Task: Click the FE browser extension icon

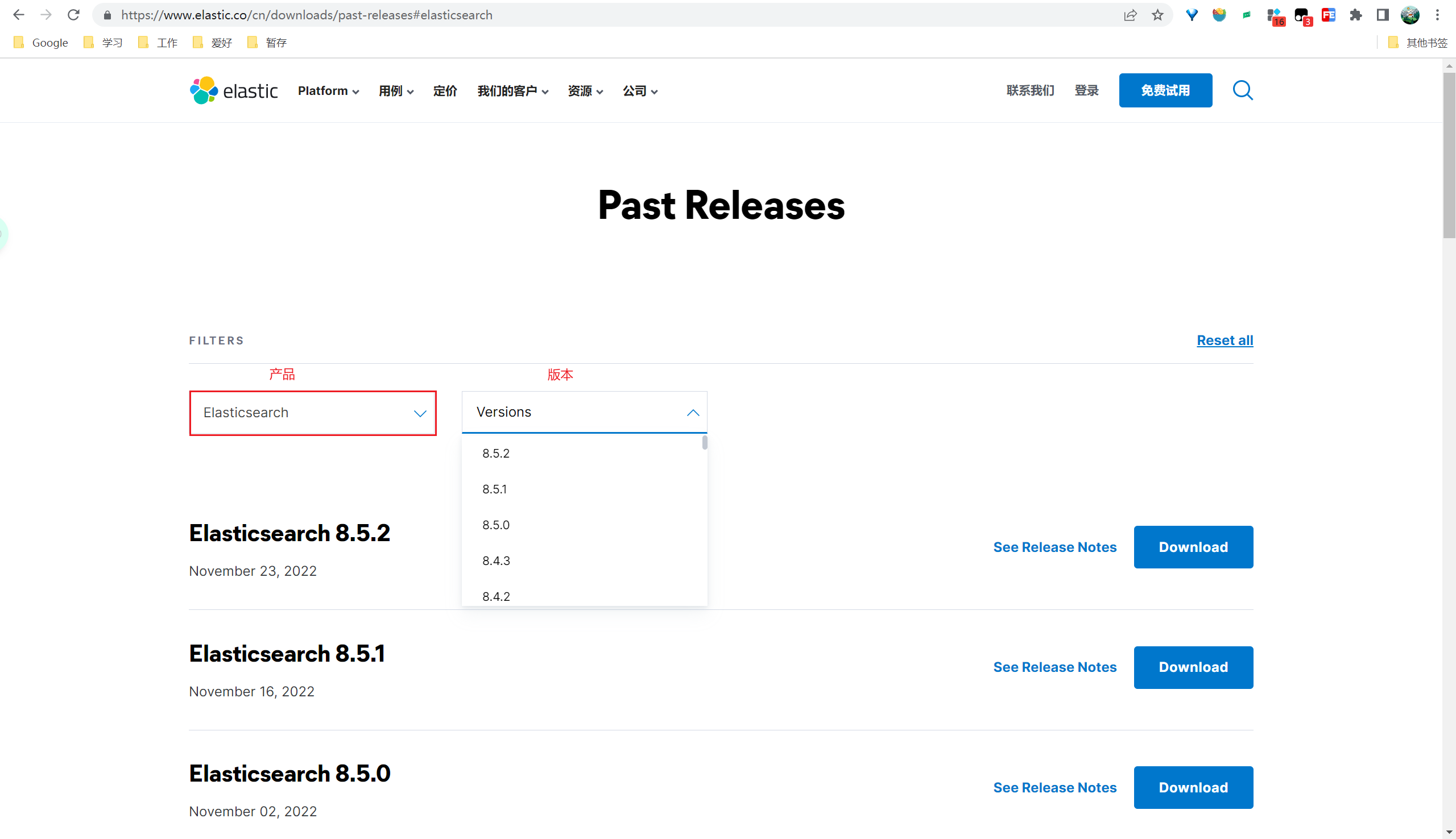Action: 1329,14
